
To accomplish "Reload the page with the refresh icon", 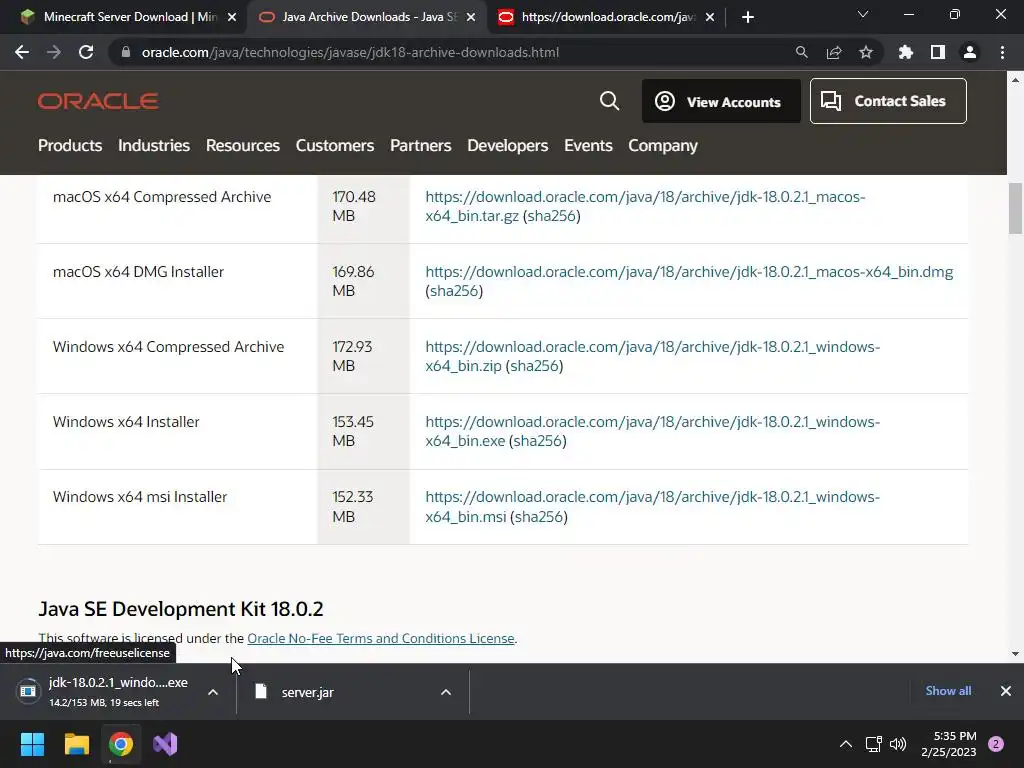I will point(86,52).
